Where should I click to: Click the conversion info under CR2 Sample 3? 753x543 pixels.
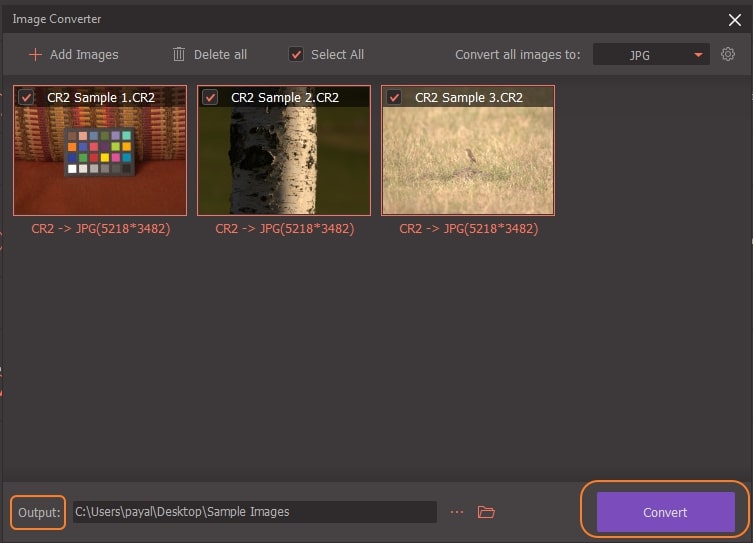468,229
